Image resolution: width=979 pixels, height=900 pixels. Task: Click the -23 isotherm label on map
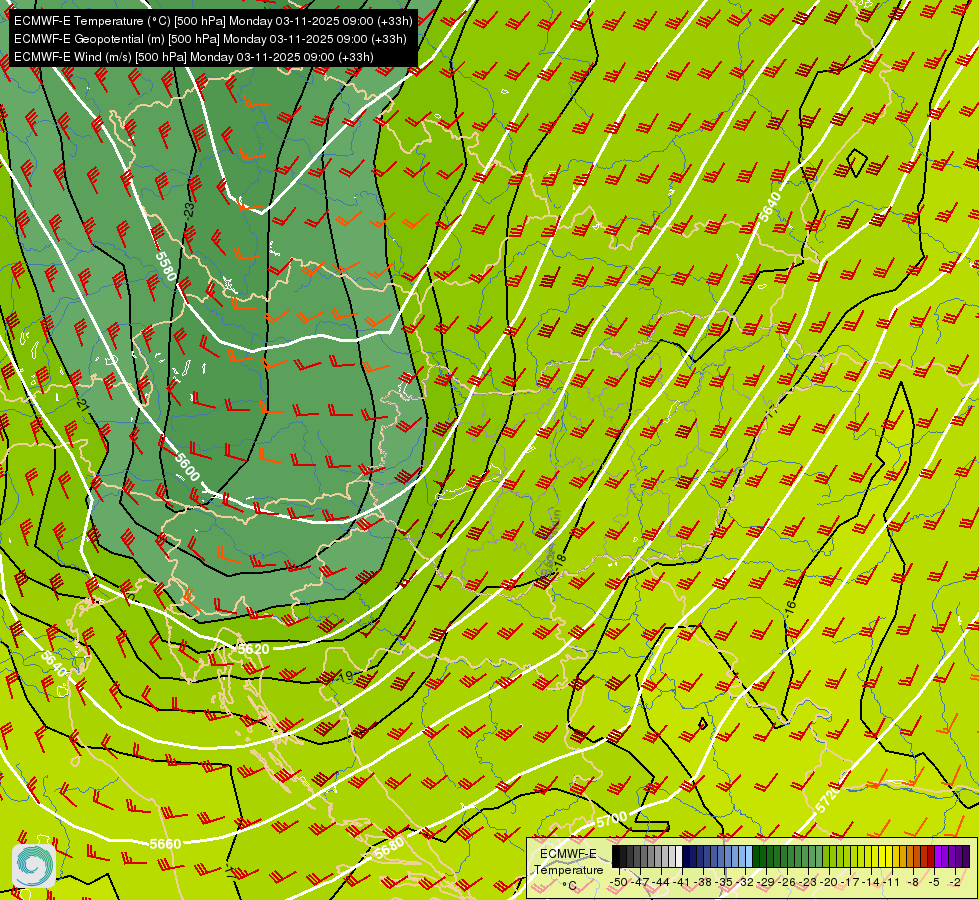(x=189, y=210)
